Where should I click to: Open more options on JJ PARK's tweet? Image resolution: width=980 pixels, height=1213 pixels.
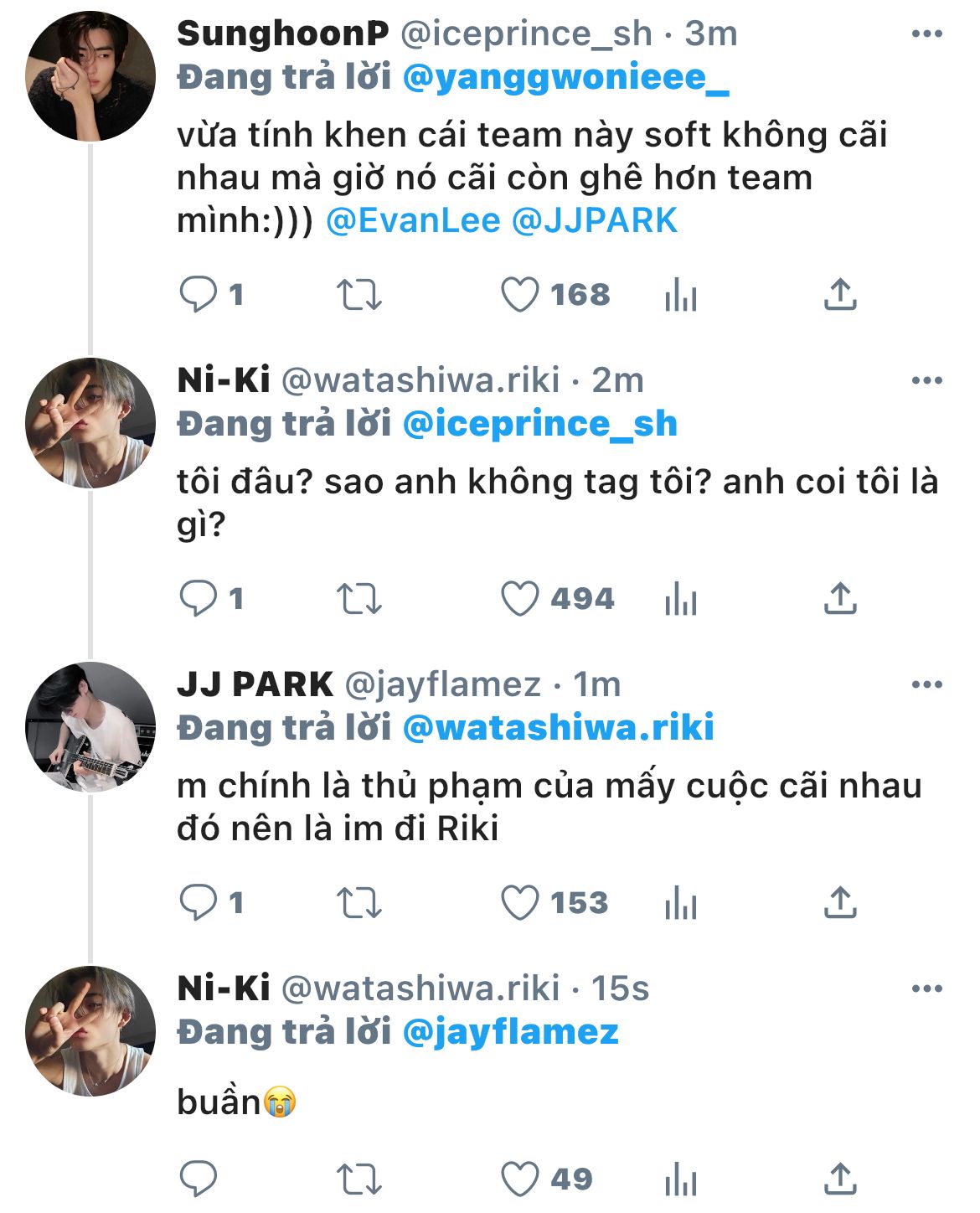point(926,685)
